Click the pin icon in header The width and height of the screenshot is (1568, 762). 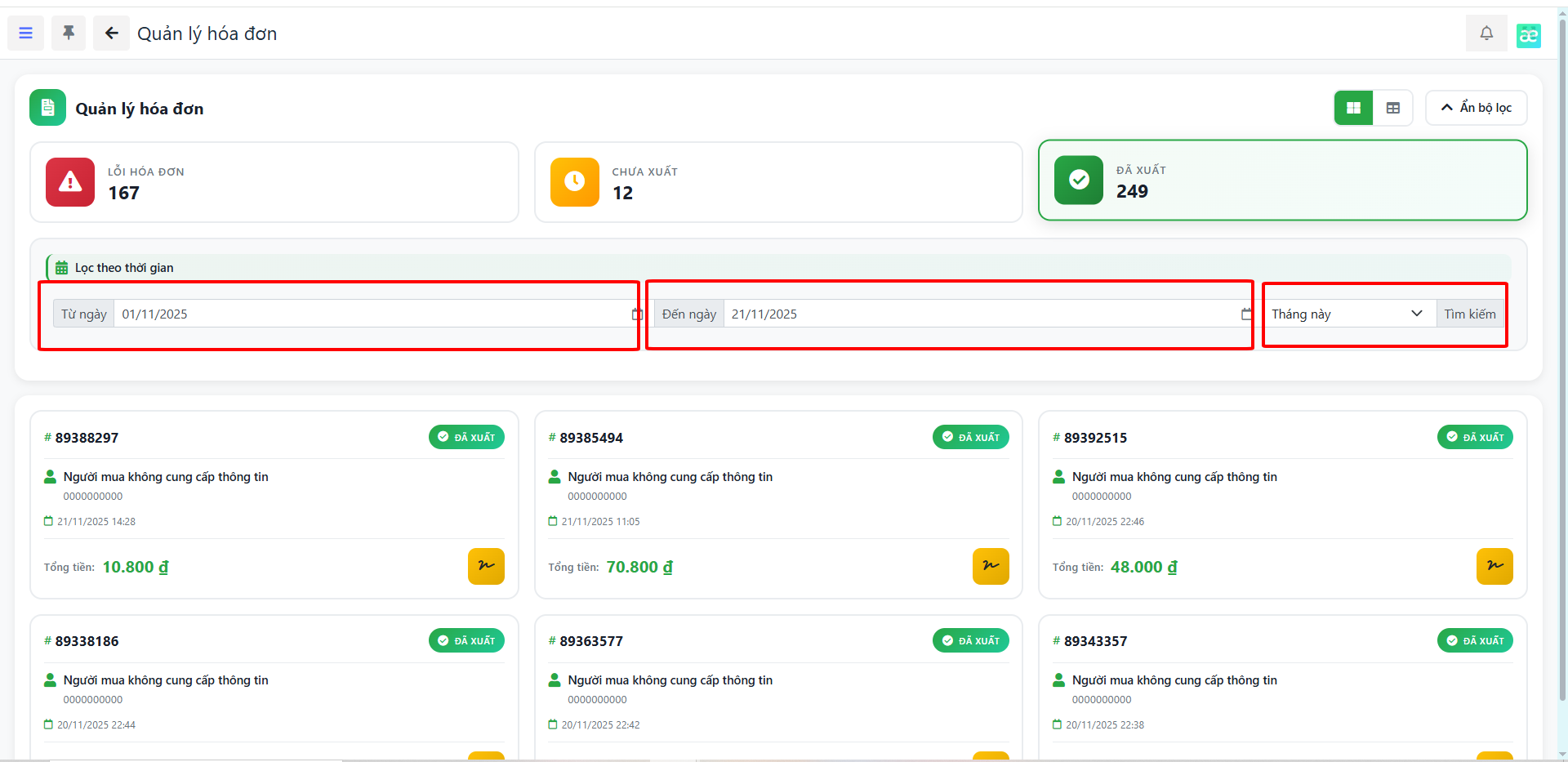coord(69,33)
